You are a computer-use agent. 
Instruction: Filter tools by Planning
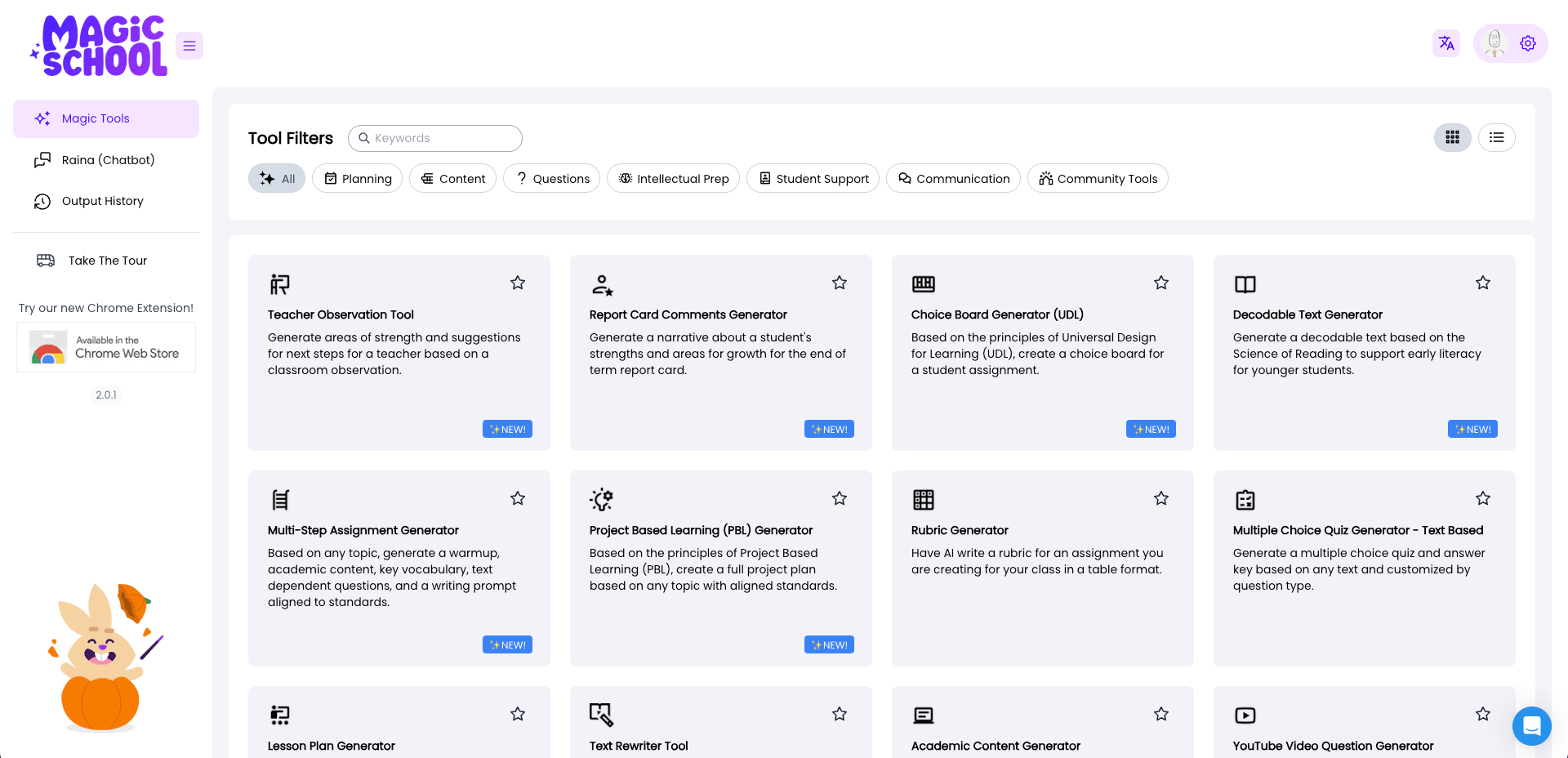358,179
